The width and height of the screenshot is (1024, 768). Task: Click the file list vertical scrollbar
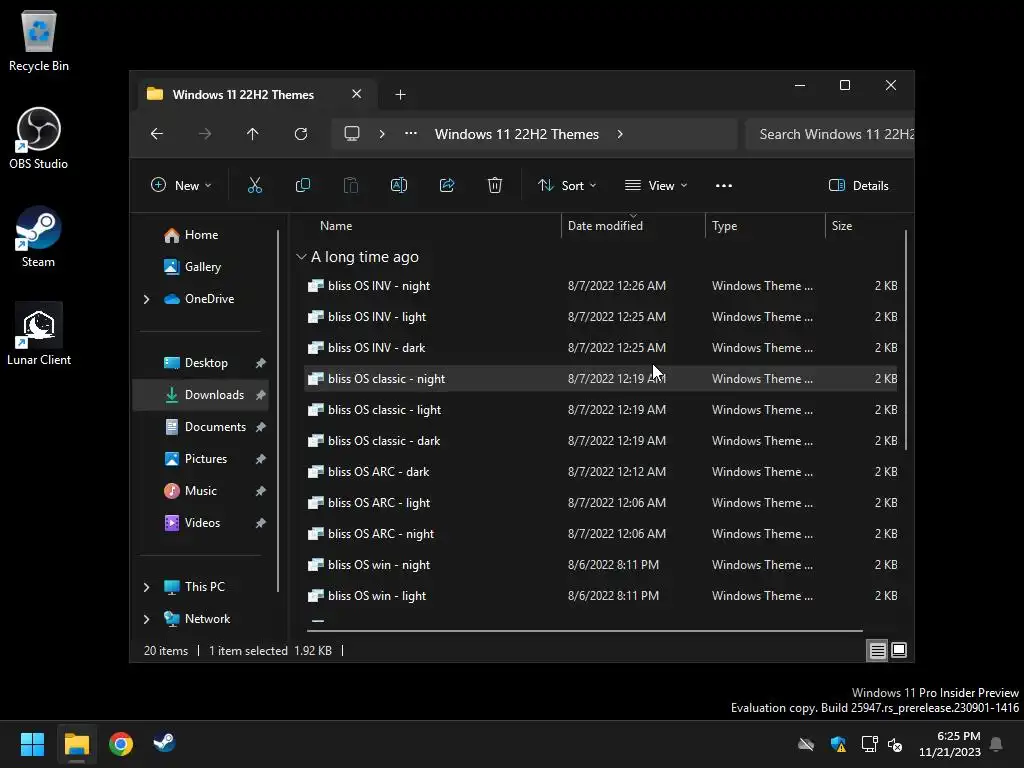tap(906, 340)
